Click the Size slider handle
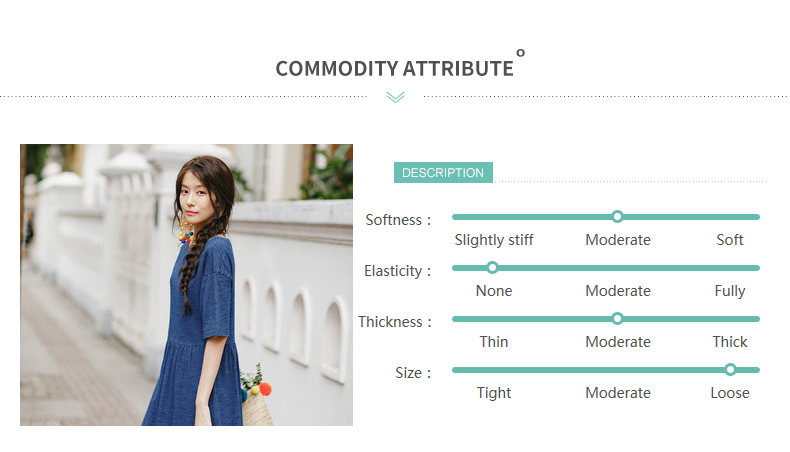 pos(730,369)
